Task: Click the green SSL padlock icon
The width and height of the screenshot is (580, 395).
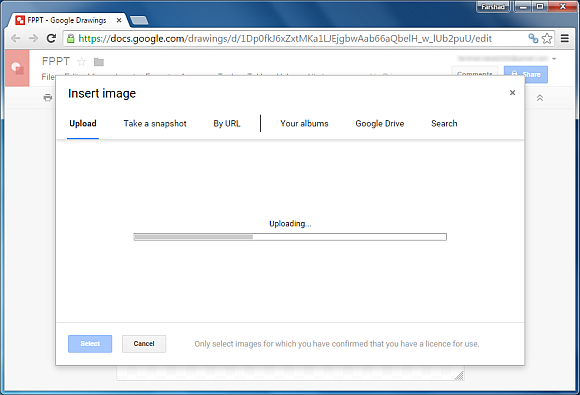Action: tap(71, 38)
